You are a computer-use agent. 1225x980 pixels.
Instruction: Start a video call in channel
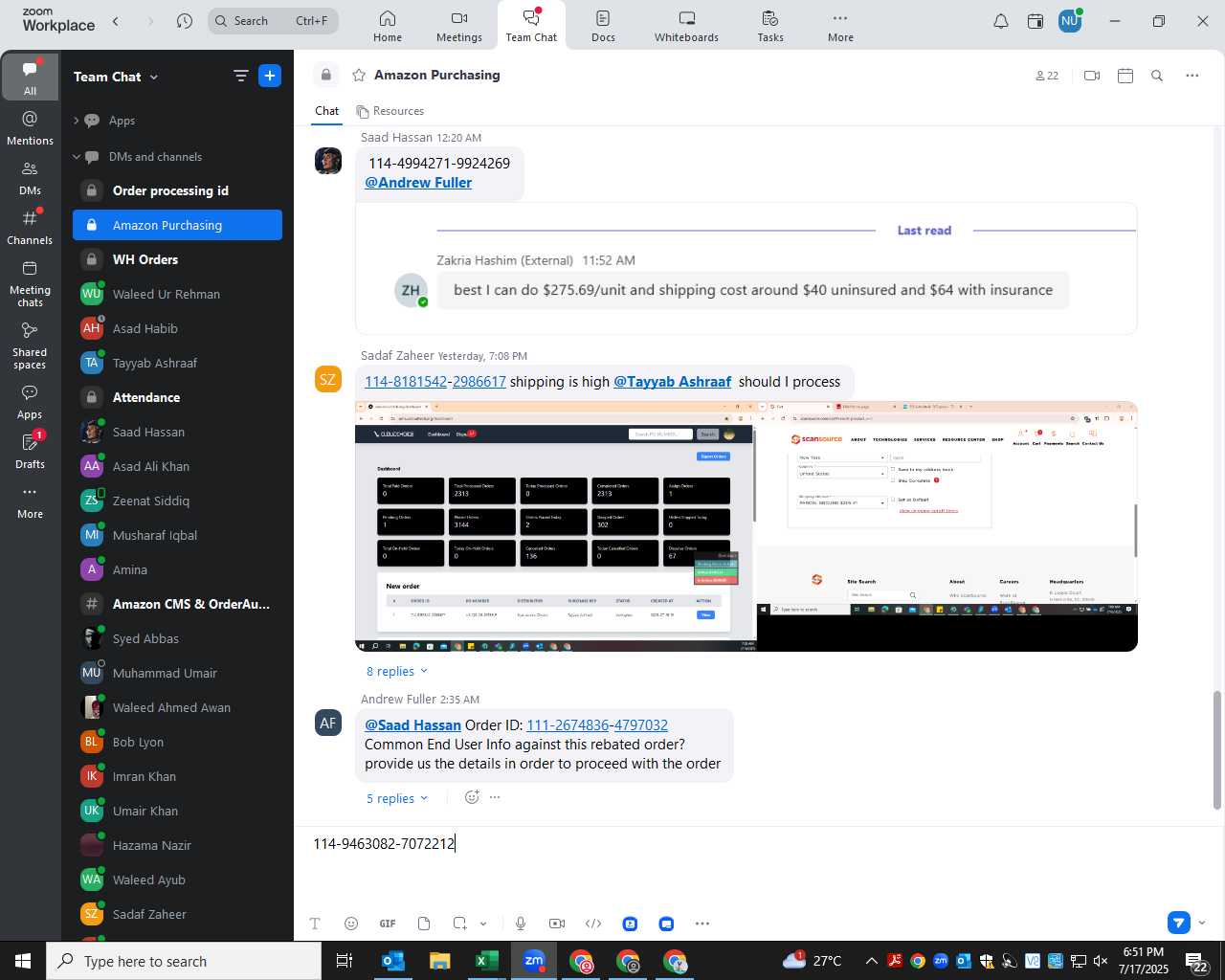click(x=1092, y=76)
